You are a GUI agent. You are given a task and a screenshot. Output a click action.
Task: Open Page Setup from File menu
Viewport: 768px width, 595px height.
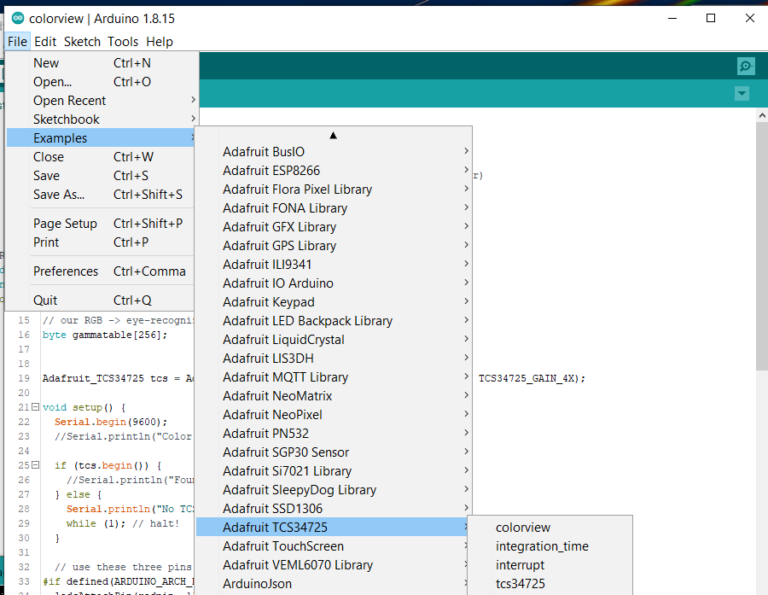click(102, 223)
